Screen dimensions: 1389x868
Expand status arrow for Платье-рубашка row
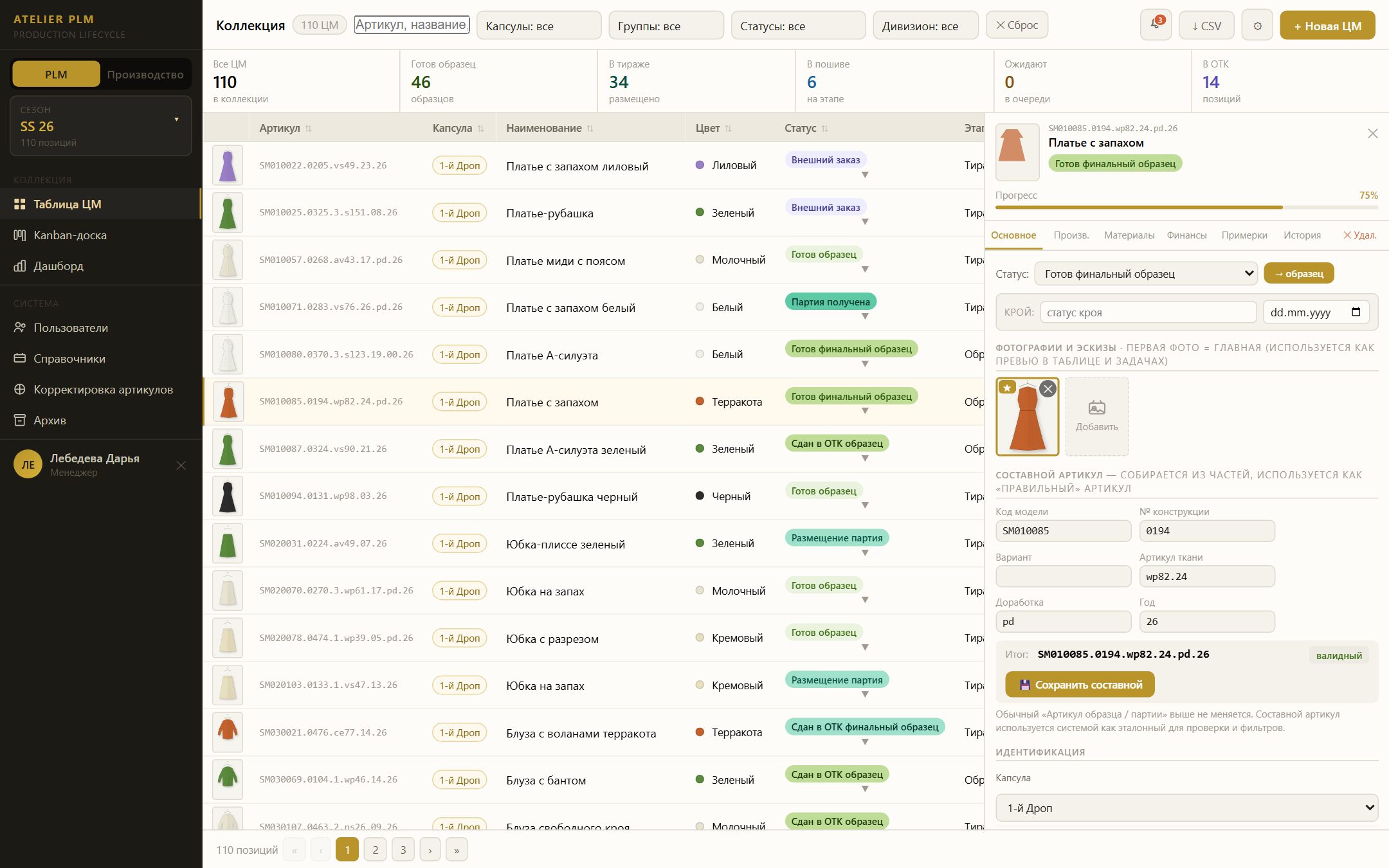pyautogui.click(x=865, y=222)
